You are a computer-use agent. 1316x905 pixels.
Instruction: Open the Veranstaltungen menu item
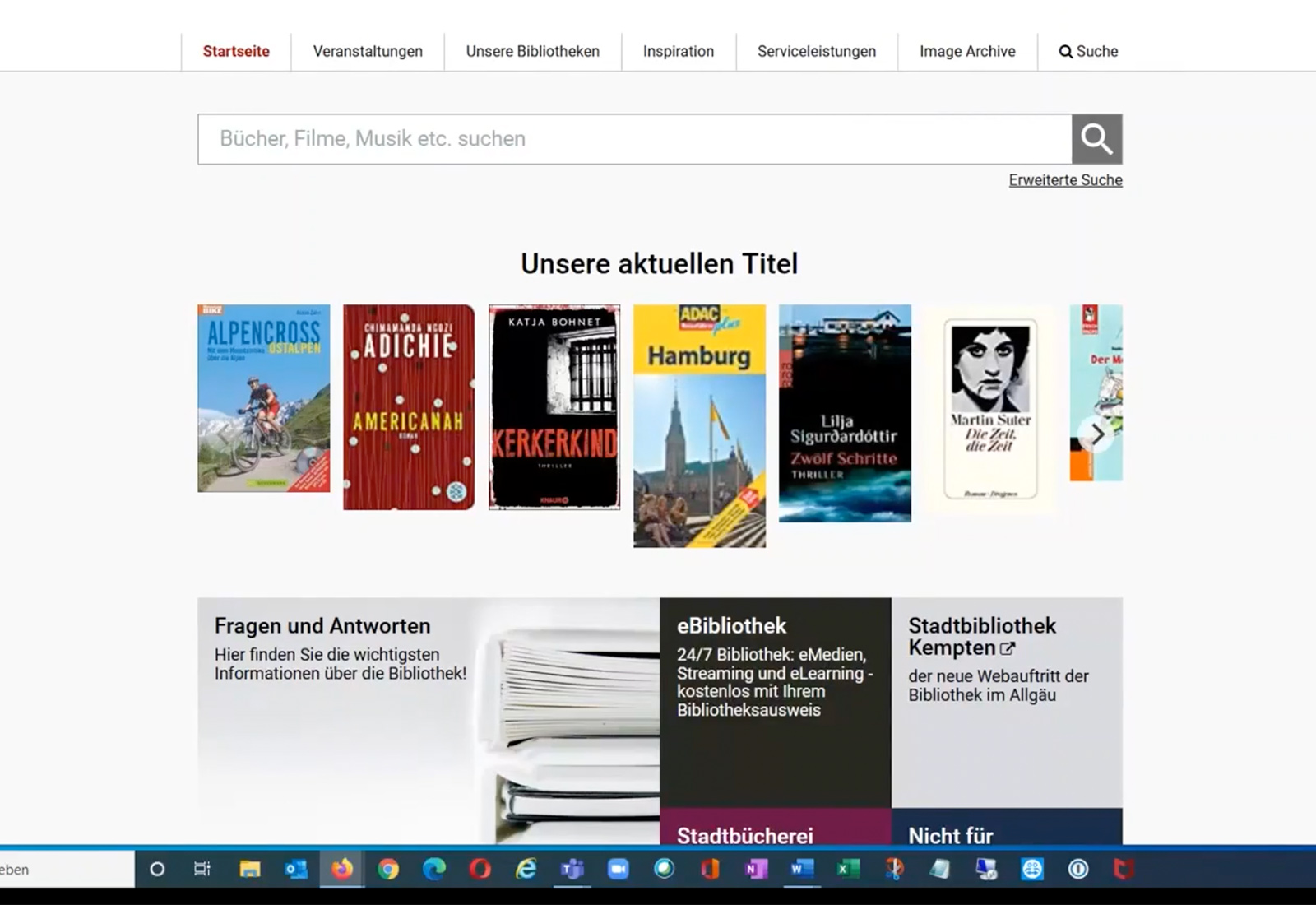(368, 51)
